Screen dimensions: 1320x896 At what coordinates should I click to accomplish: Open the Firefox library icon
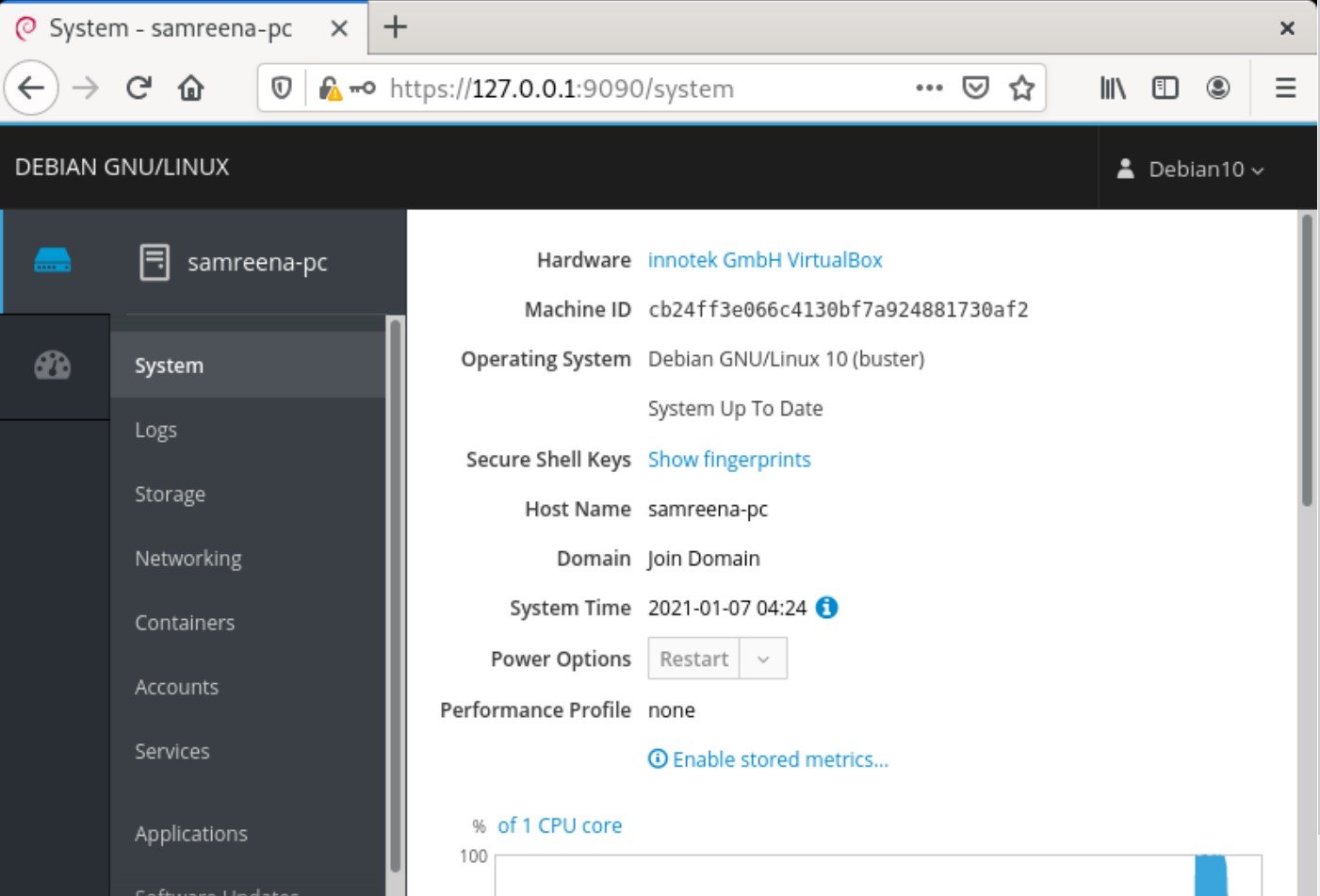pos(1113,89)
